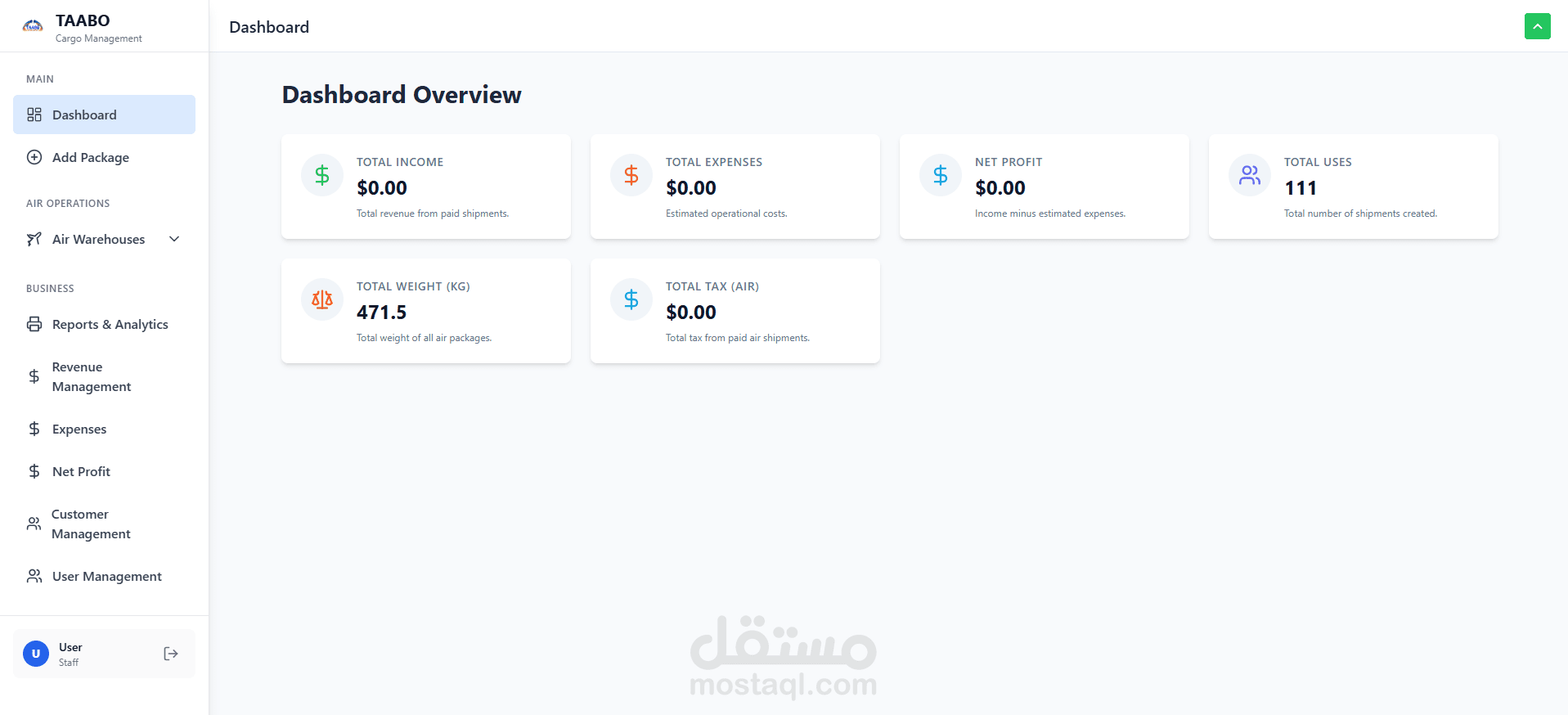Click the TOTAL WEIGHT (KG) label
This screenshot has width=1568, height=715.
point(413,286)
